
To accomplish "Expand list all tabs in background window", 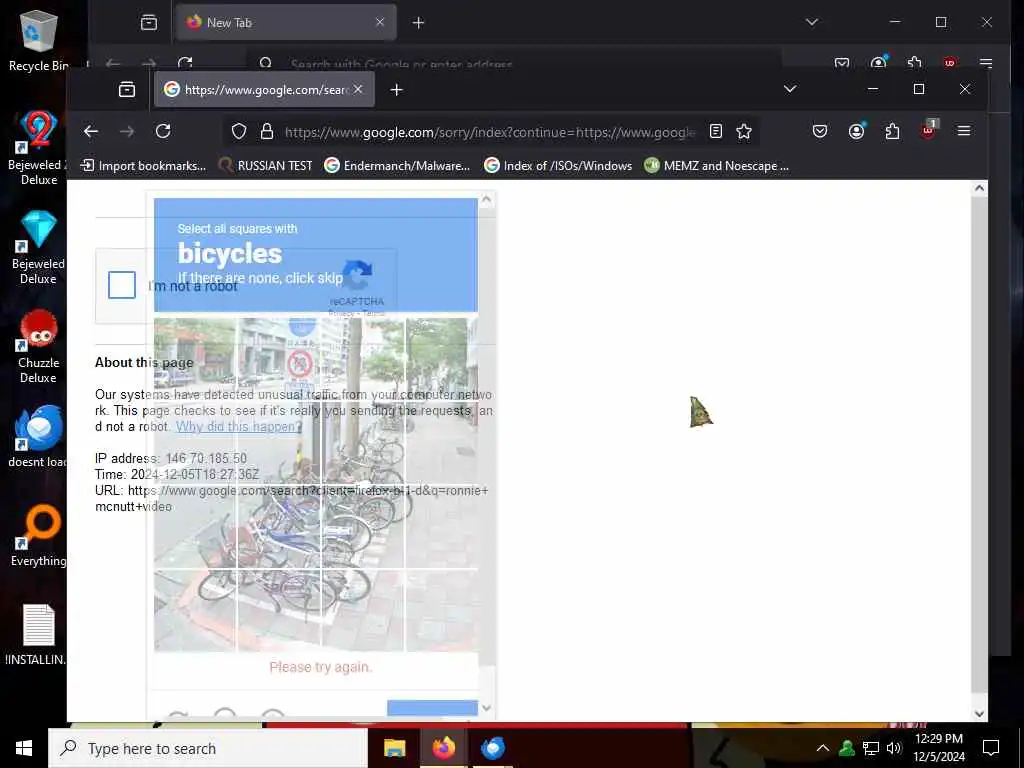I will pyautogui.click(x=812, y=22).
